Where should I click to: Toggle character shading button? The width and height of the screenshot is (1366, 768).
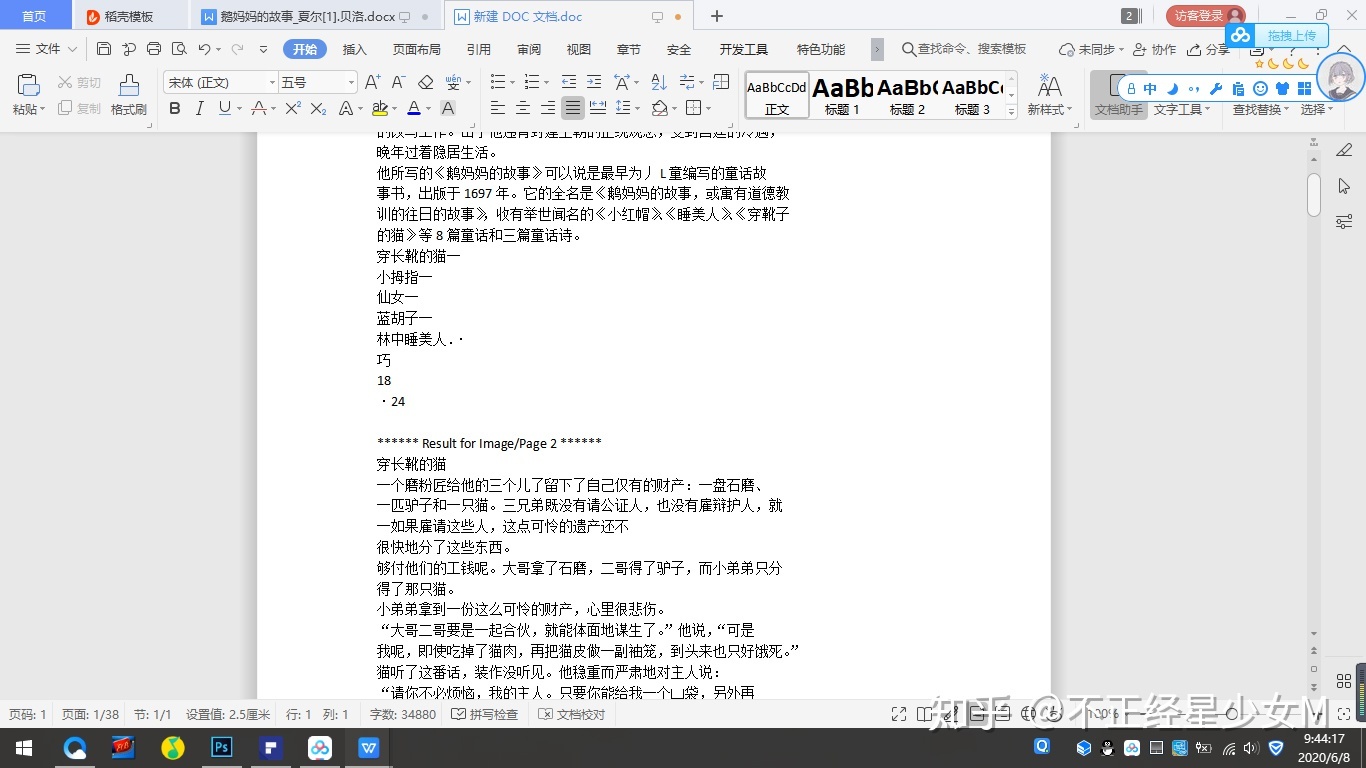coord(448,108)
